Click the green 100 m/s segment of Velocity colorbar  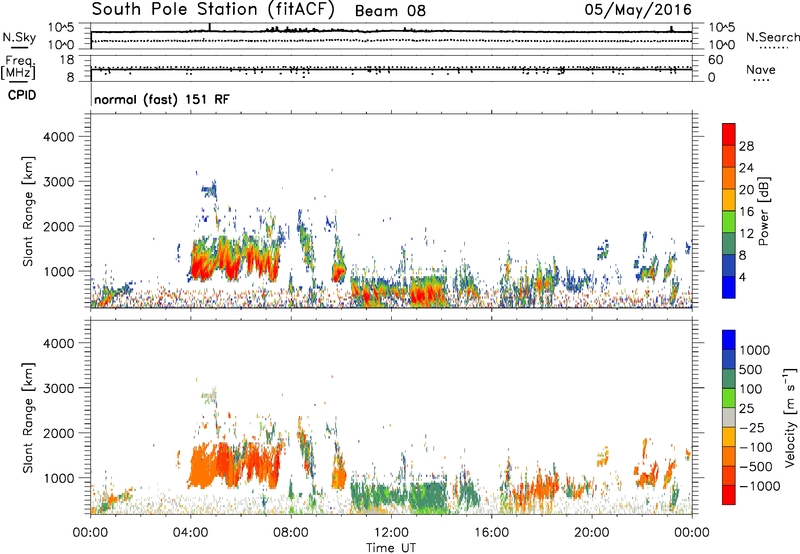coord(729,397)
